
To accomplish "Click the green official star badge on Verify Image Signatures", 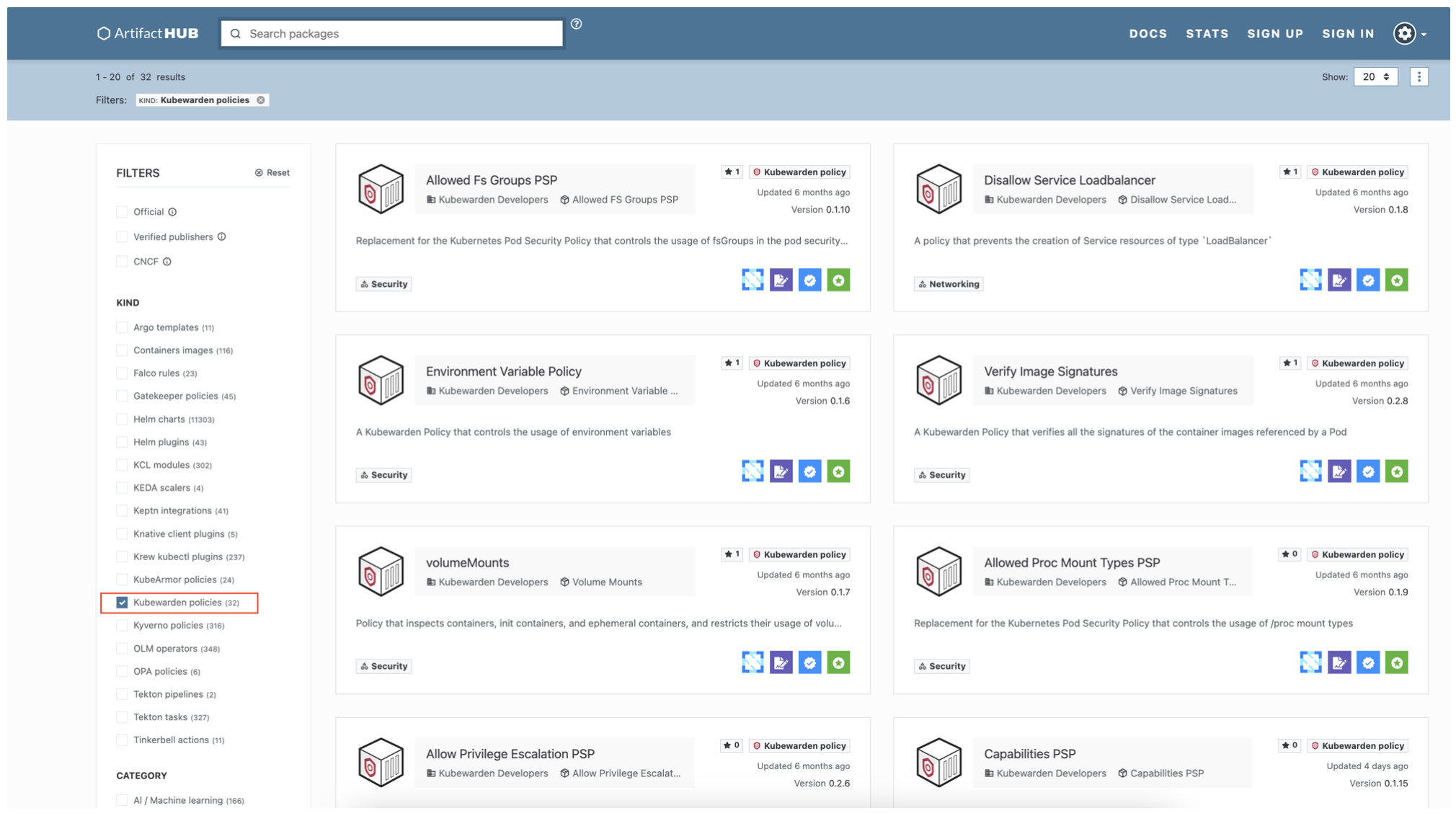I will (x=1396, y=471).
